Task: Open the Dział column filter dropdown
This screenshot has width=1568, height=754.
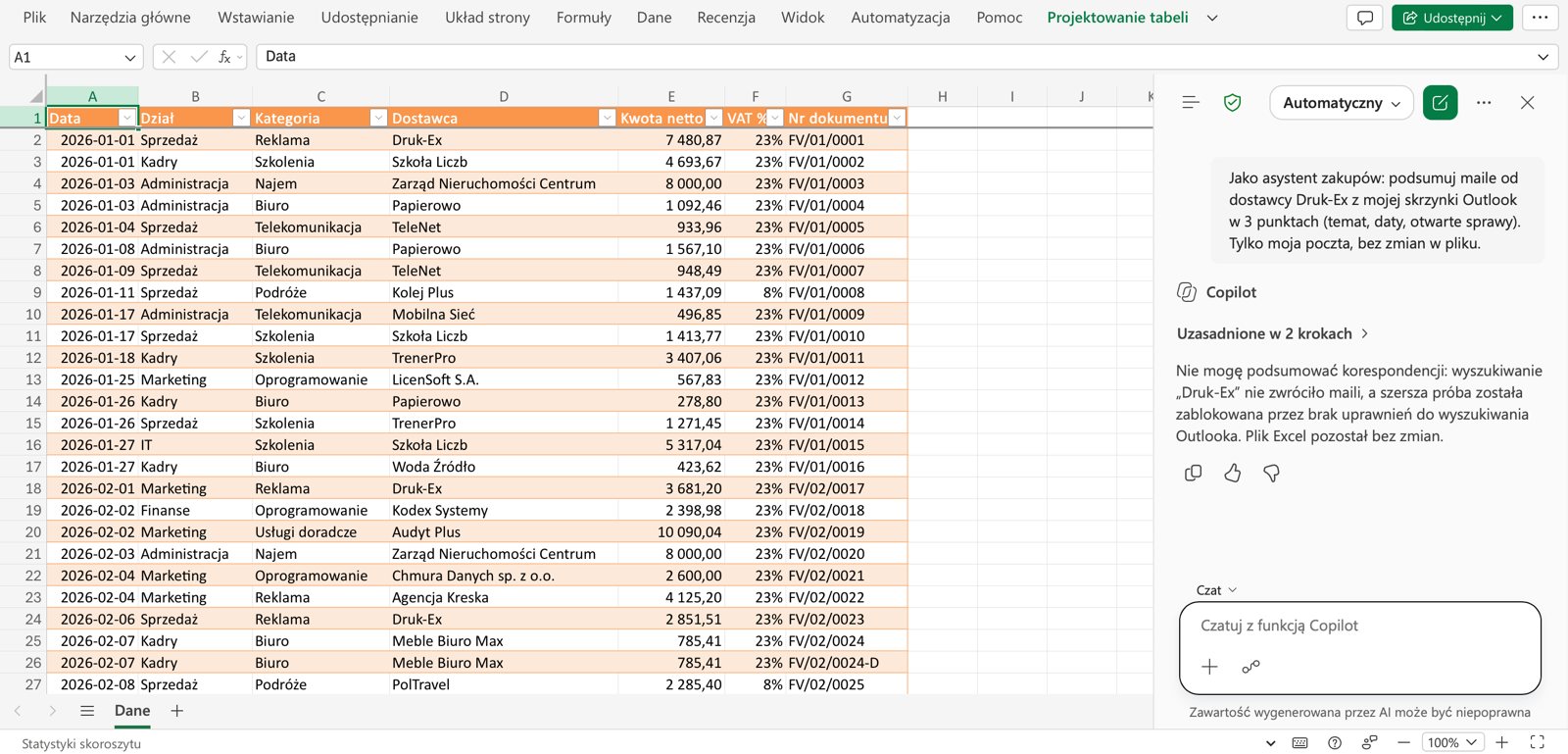Action: pyautogui.click(x=241, y=118)
